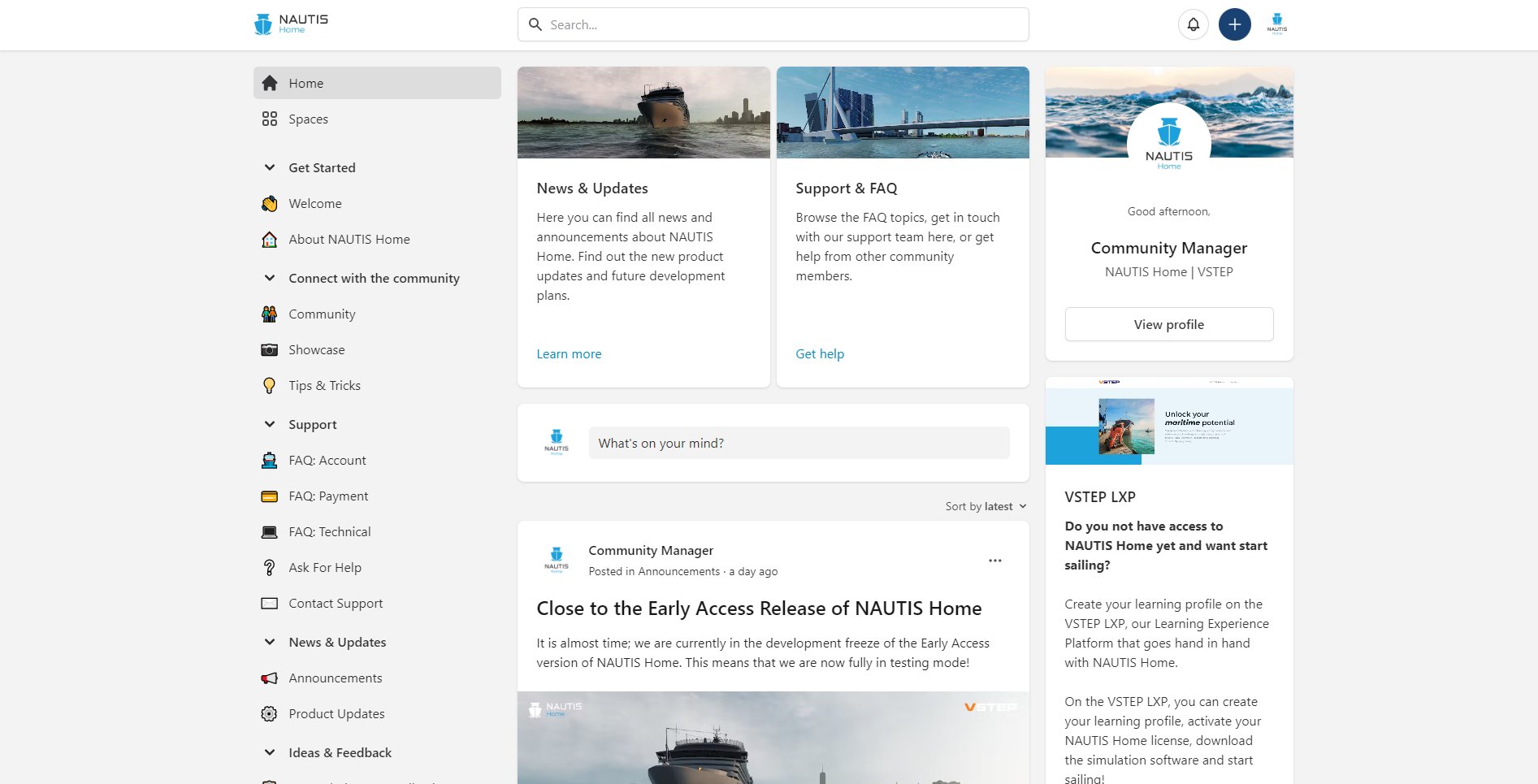1538x784 pixels.
Task: Click the View profile button
Action: [1169, 324]
